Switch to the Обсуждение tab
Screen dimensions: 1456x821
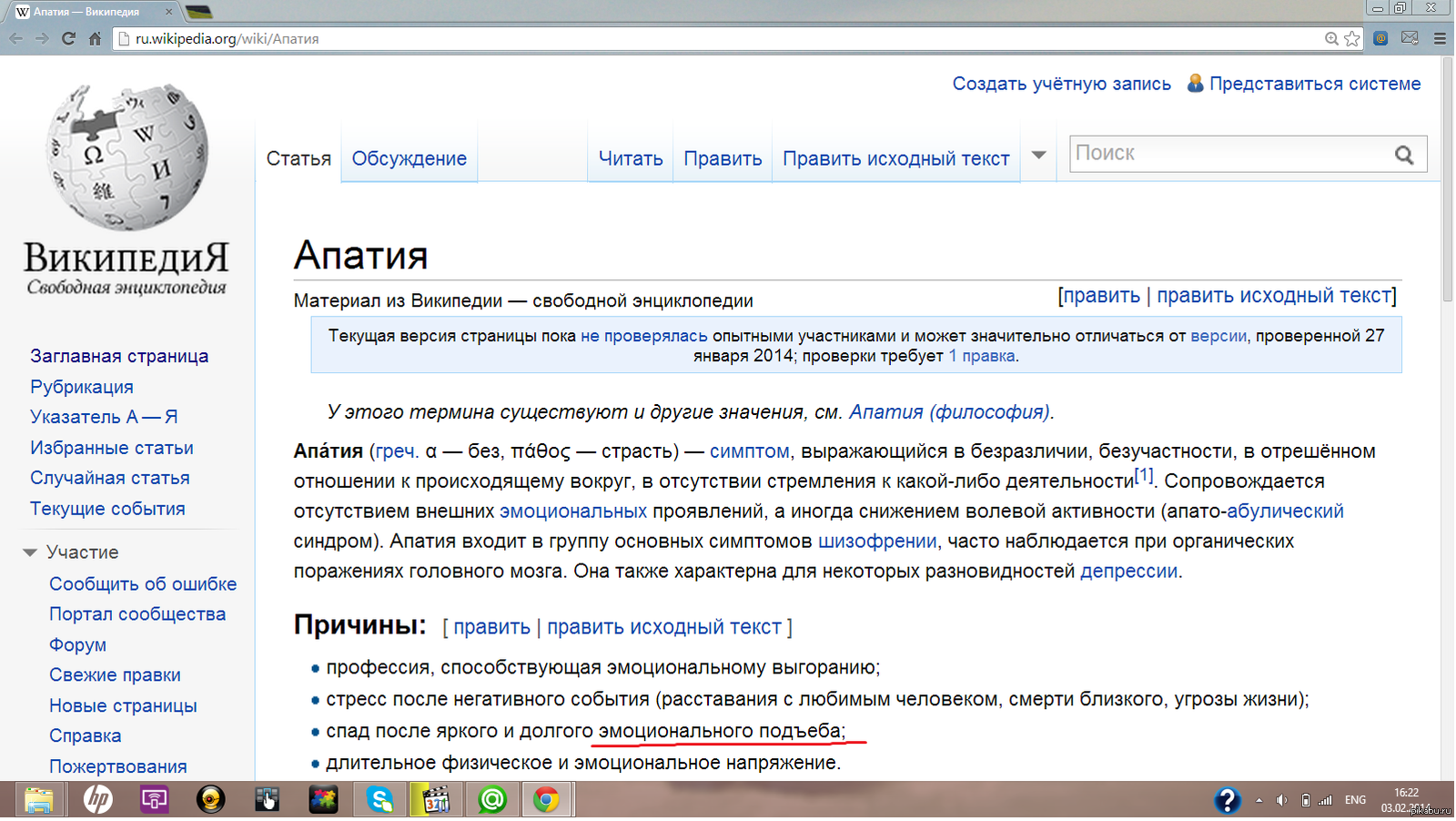point(409,158)
